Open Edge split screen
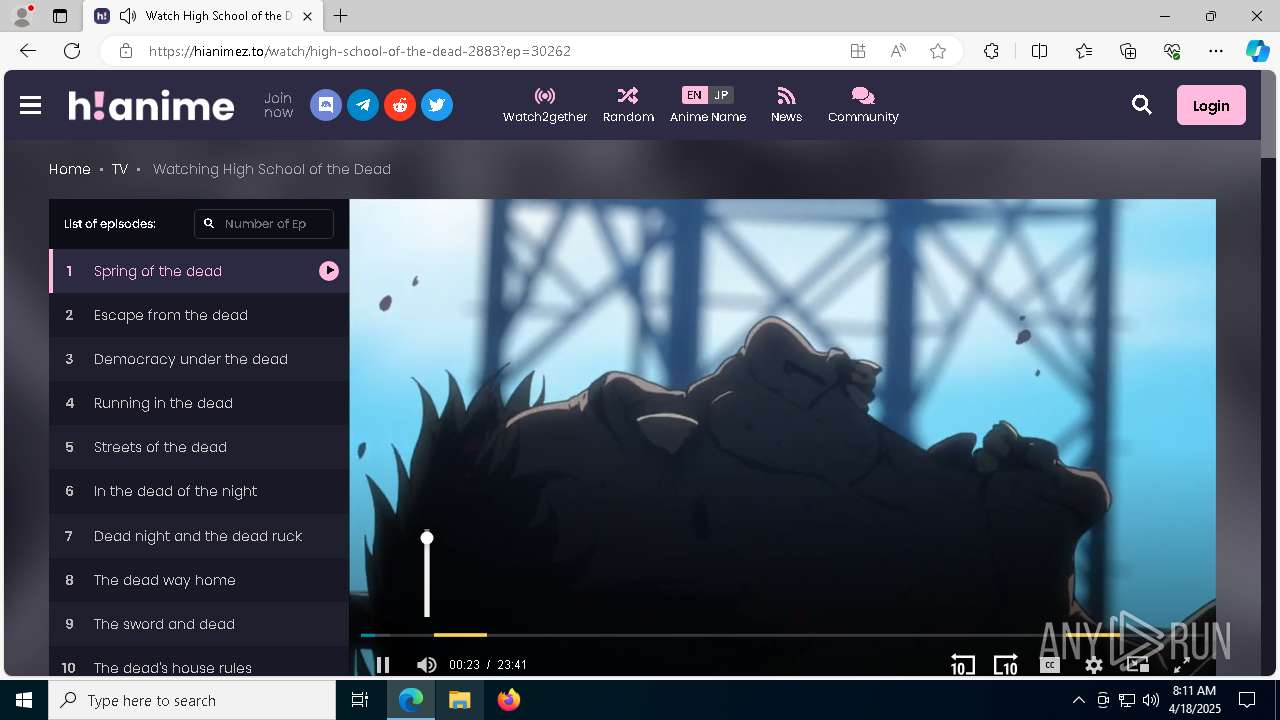The image size is (1280, 720). tap(1039, 51)
